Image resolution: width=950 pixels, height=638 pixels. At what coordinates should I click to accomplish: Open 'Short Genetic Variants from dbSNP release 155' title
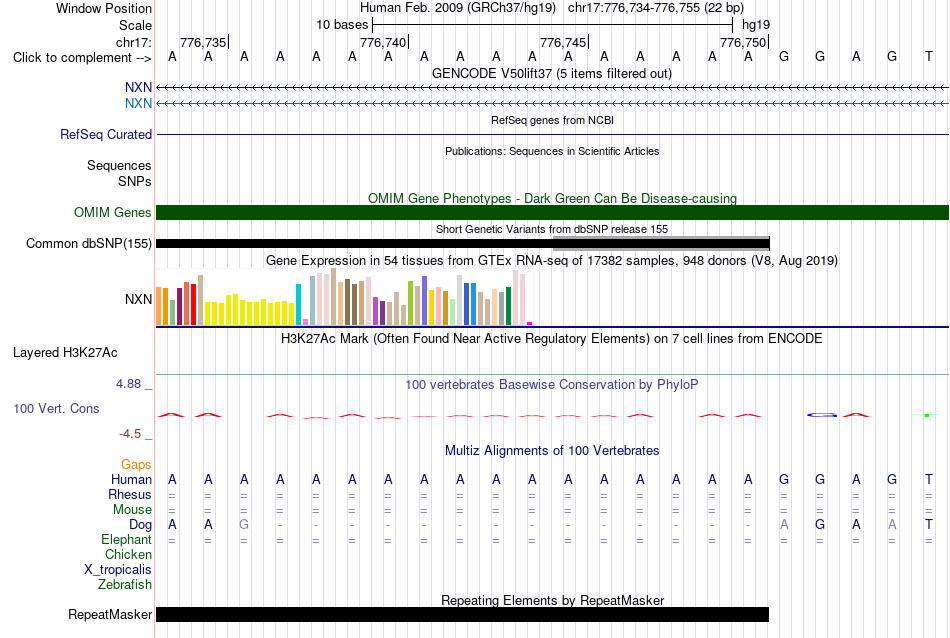[552, 229]
